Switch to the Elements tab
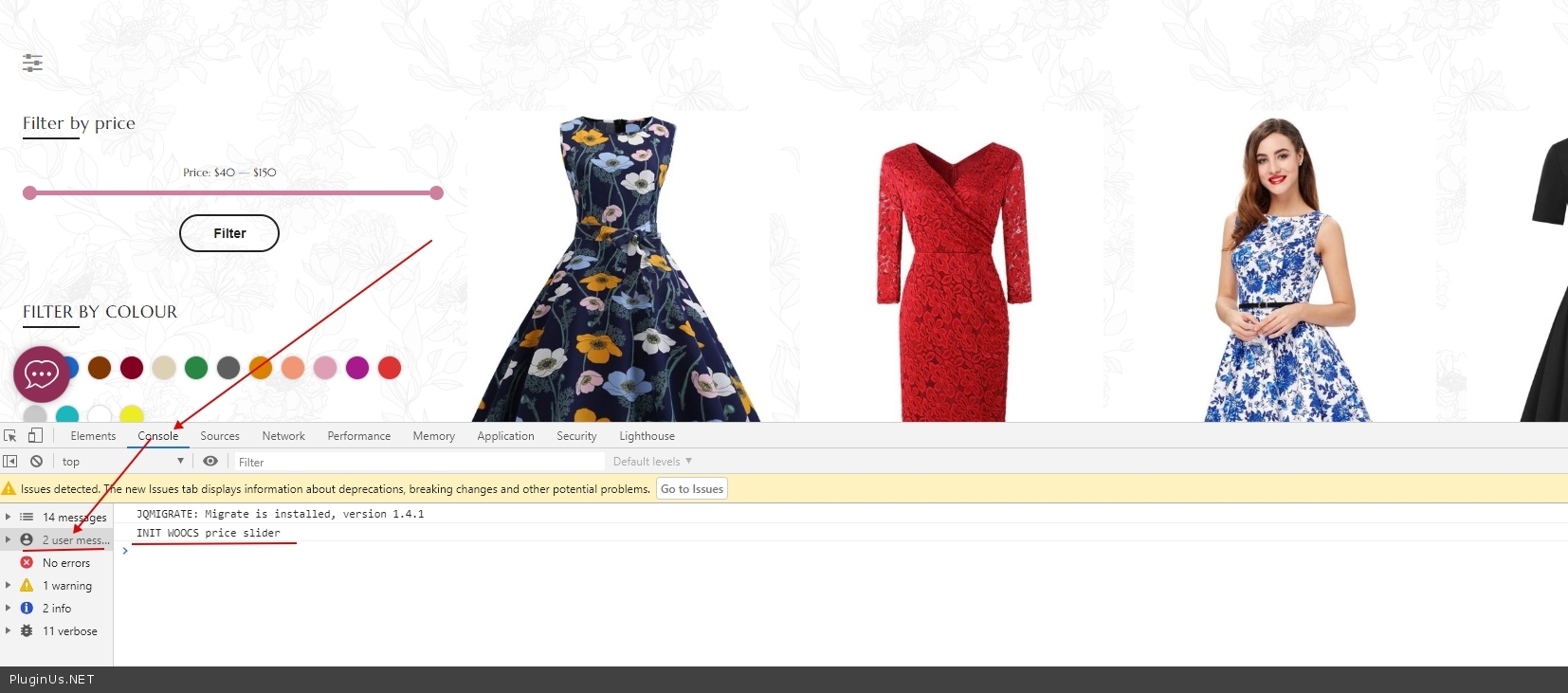This screenshot has height=693, width=1568. (93, 436)
